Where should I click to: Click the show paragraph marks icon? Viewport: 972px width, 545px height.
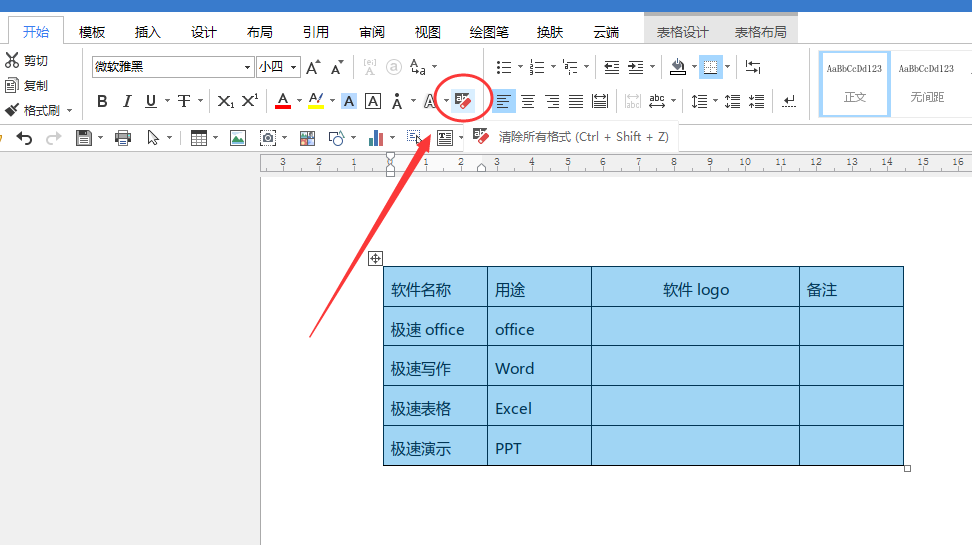pos(789,101)
